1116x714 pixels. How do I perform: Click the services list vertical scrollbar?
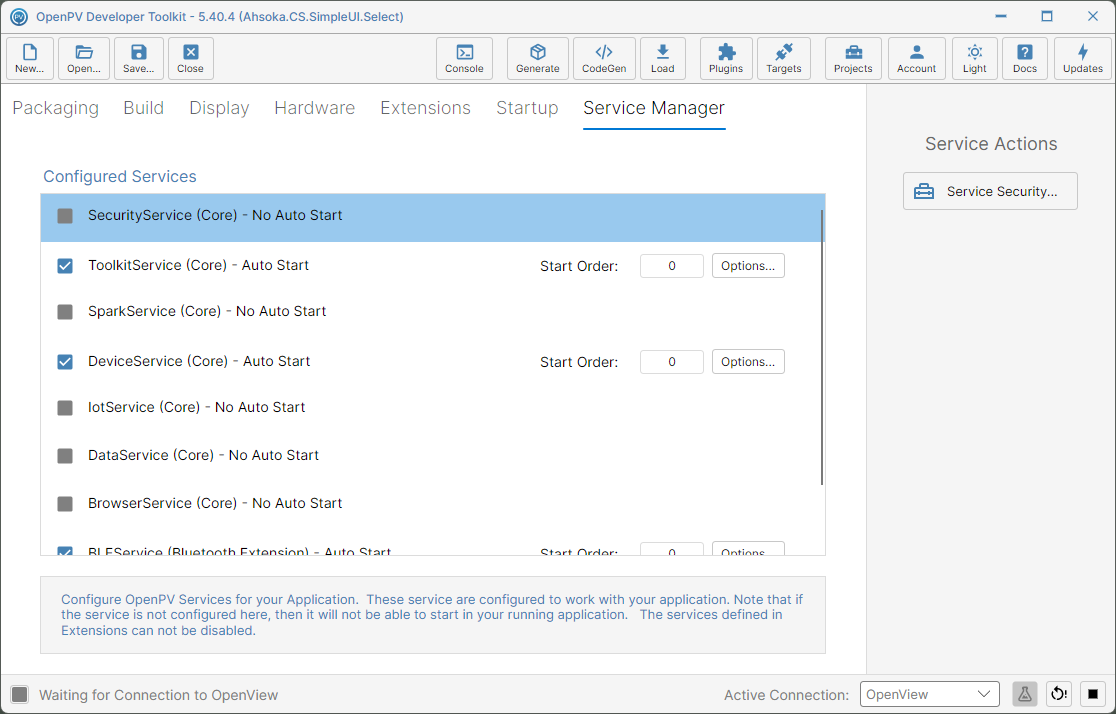(822, 347)
